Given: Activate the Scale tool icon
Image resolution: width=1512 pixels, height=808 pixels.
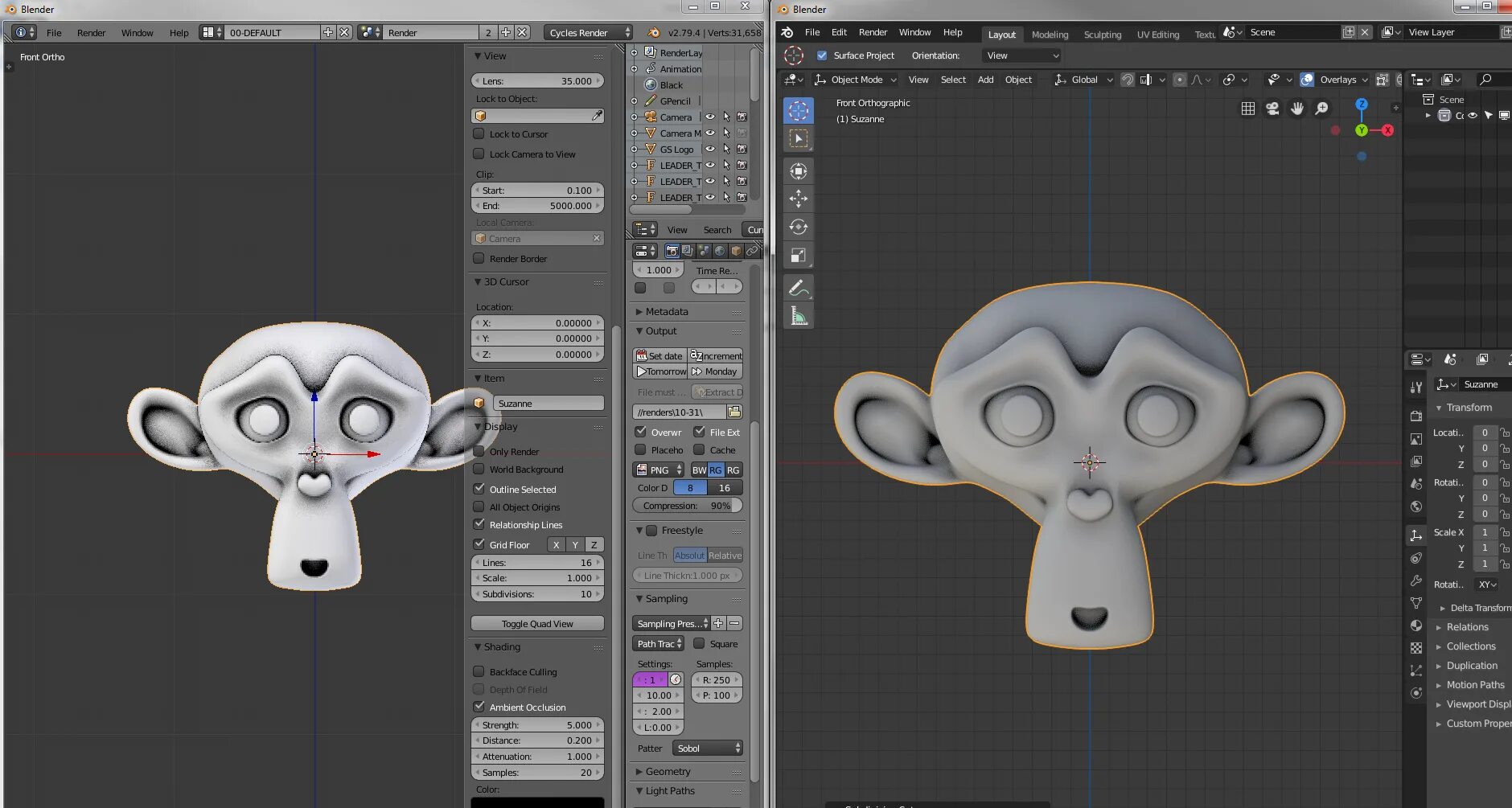Looking at the screenshot, I should pos(798,256).
